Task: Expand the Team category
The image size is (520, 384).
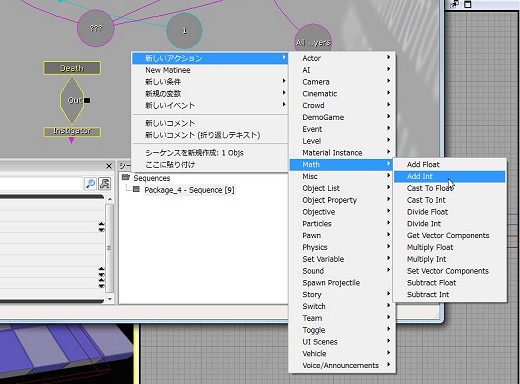Action: point(342,318)
